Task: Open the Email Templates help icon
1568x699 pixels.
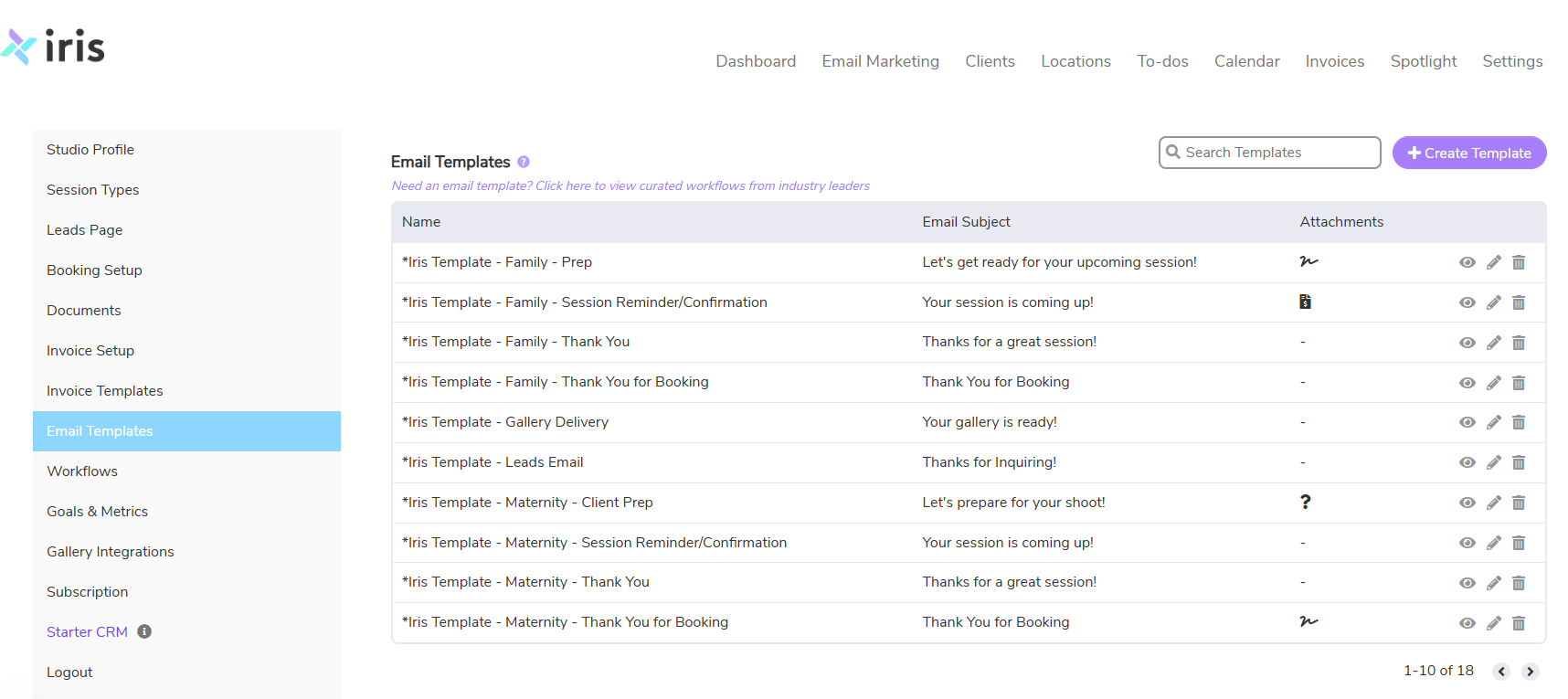Action: coord(524,162)
